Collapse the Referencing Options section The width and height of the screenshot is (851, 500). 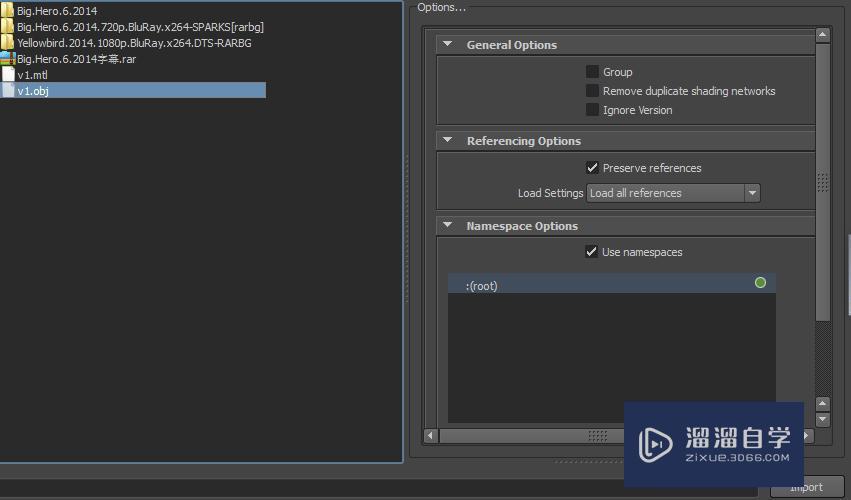tap(448, 140)
